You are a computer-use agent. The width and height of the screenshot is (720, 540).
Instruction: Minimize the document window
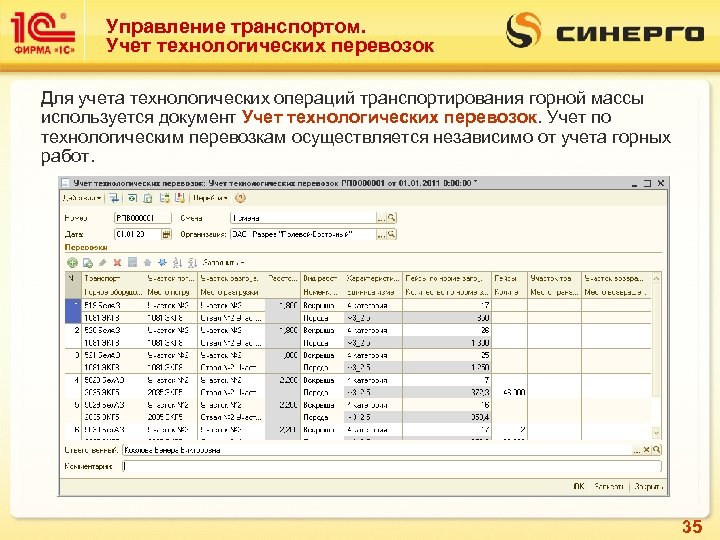pos(635,183)
